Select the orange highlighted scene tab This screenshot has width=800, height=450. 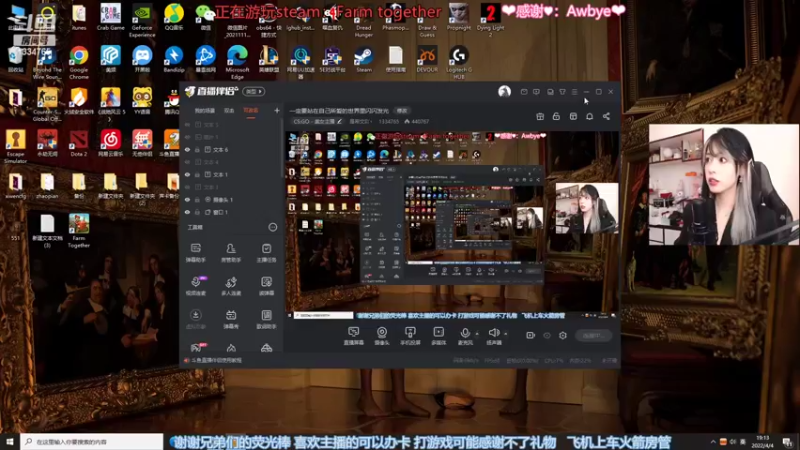251,110
